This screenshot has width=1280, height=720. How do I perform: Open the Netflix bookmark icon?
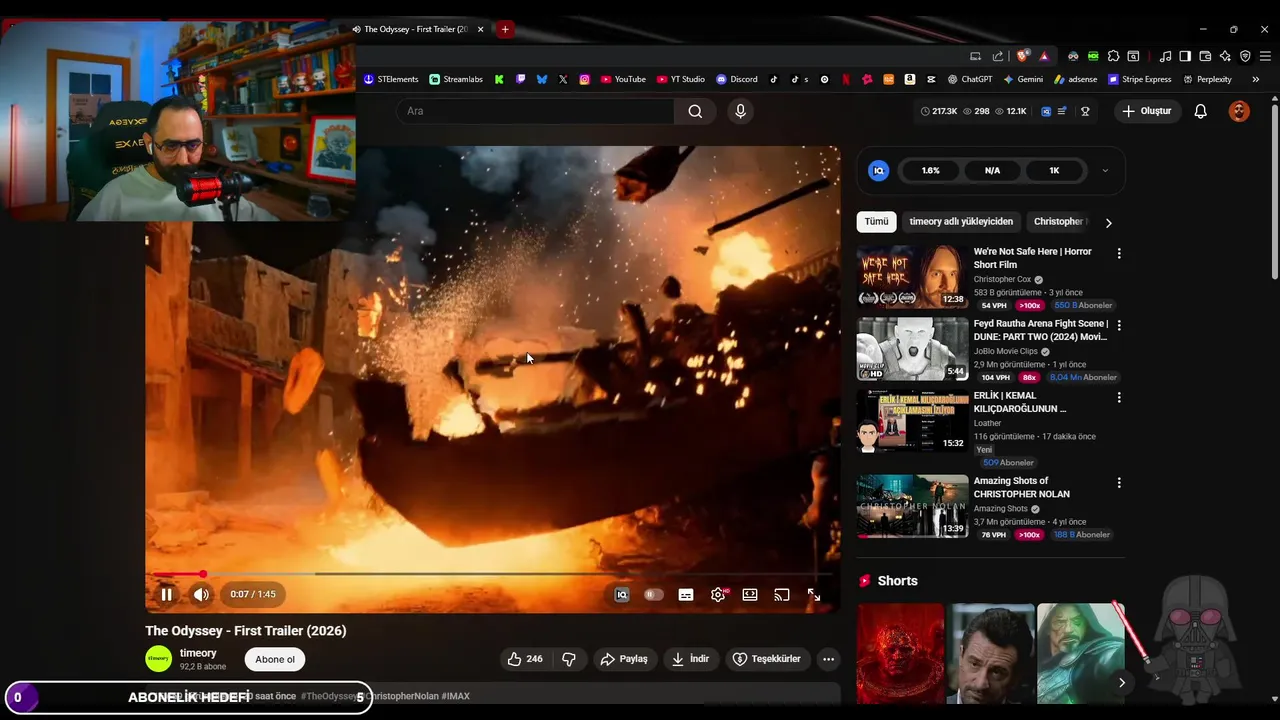[x=846, y=79]
